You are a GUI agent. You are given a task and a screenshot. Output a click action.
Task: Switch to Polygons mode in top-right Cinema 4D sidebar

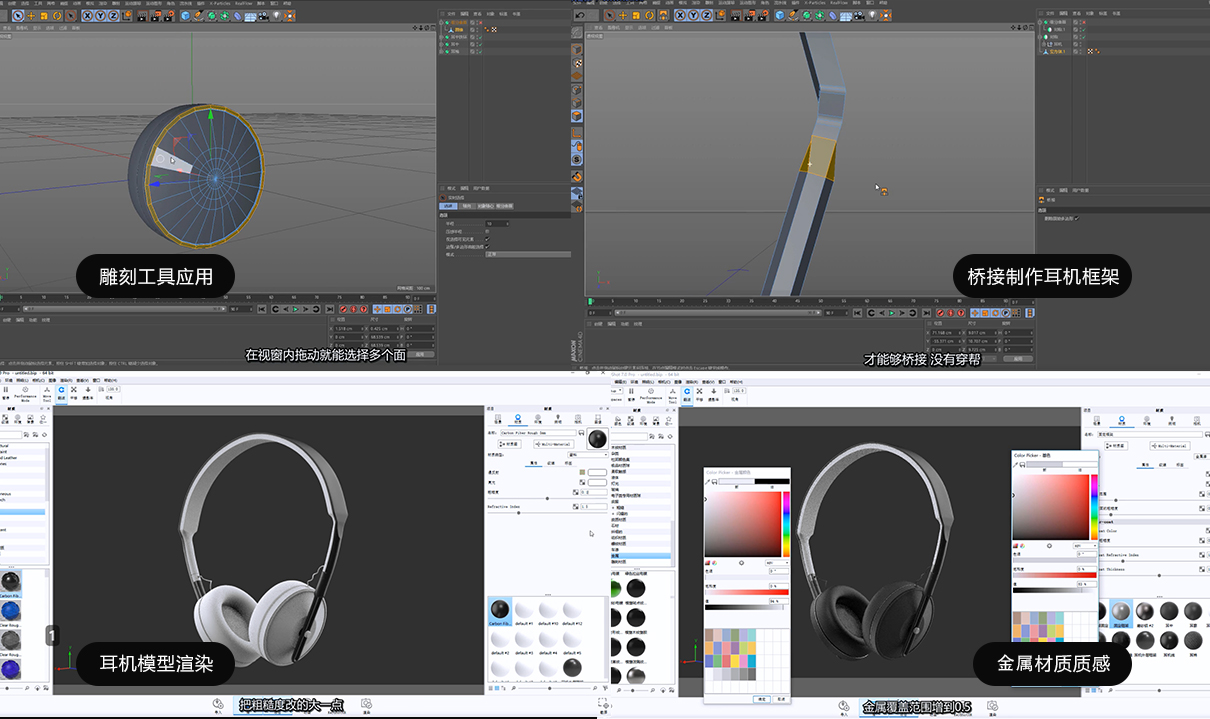[x=577, y=116]
